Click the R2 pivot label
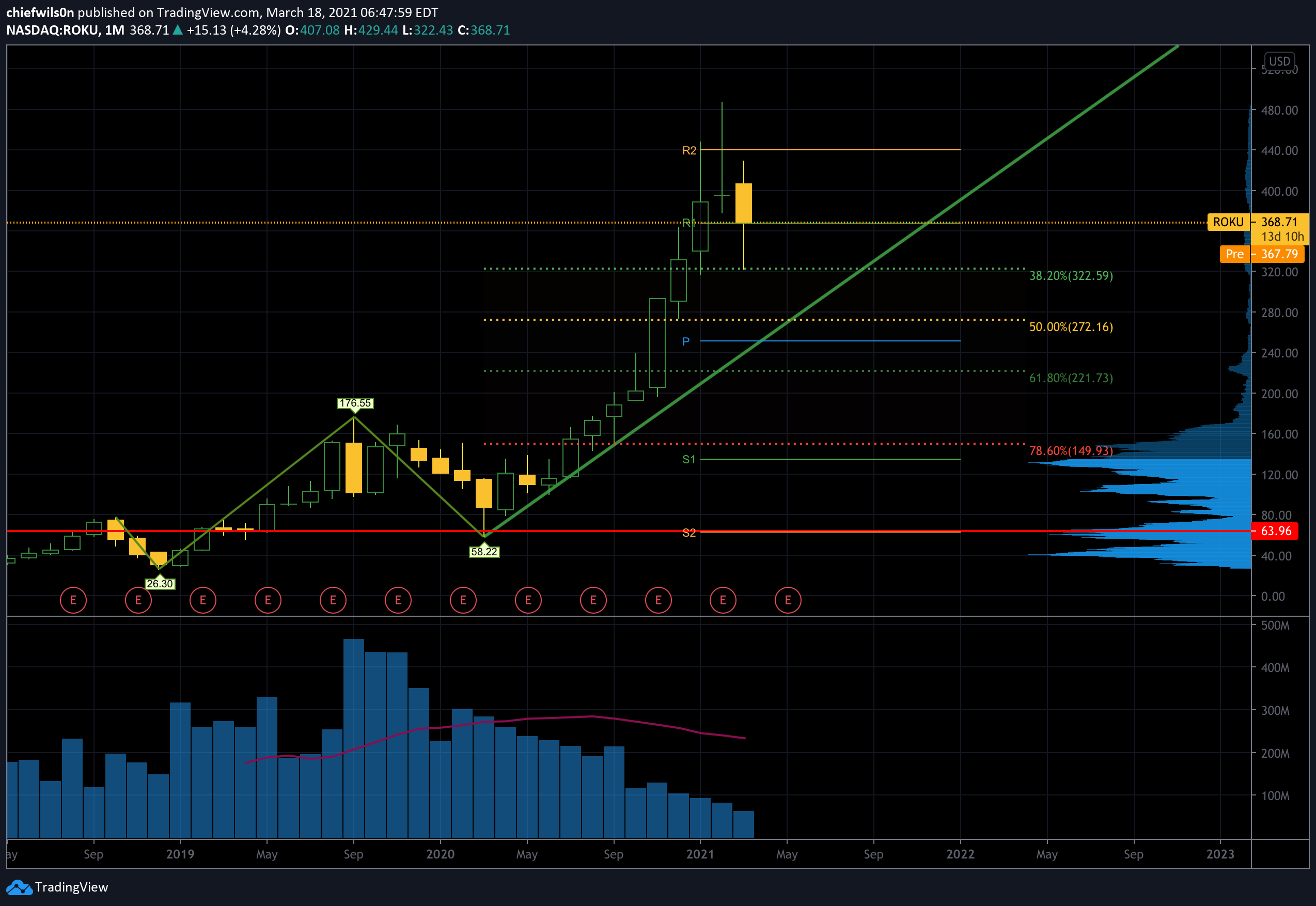Viewport: 1316px width, 906px height. tap(689, 150)
